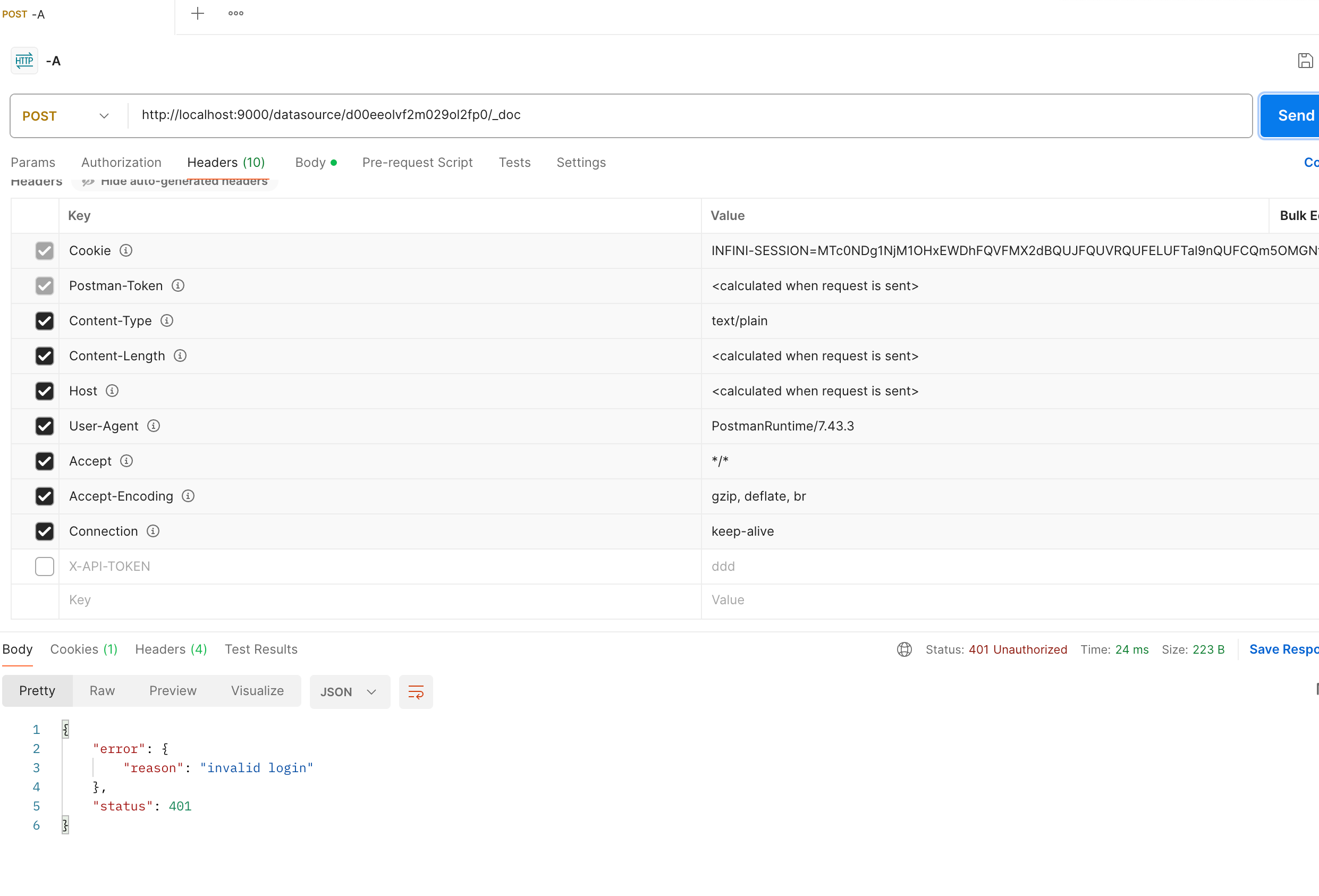The width and height of the screenshot is (1319, 896).
Task: Click the save request floppy icon
Action: pos(1305,61)
